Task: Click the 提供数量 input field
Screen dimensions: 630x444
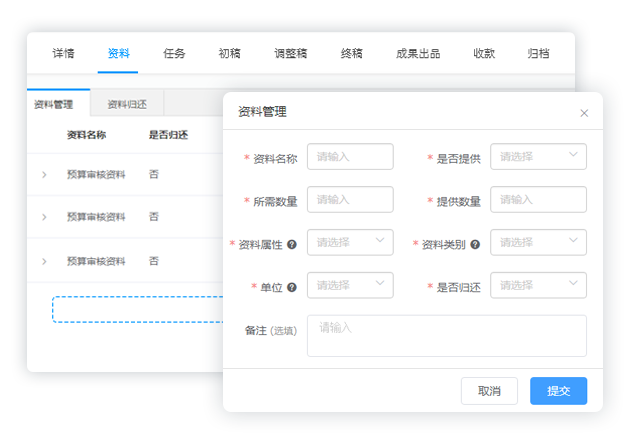Action: point(538,200)
